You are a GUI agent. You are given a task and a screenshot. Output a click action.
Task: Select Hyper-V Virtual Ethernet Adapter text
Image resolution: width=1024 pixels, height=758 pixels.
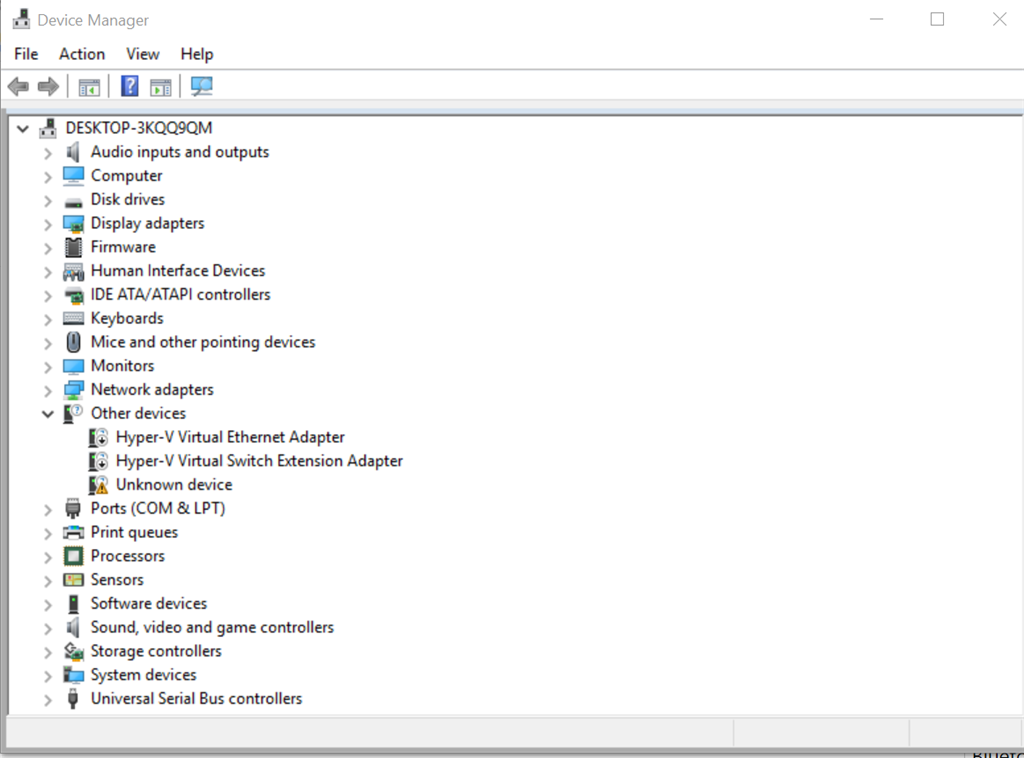(x=230, y=437)
